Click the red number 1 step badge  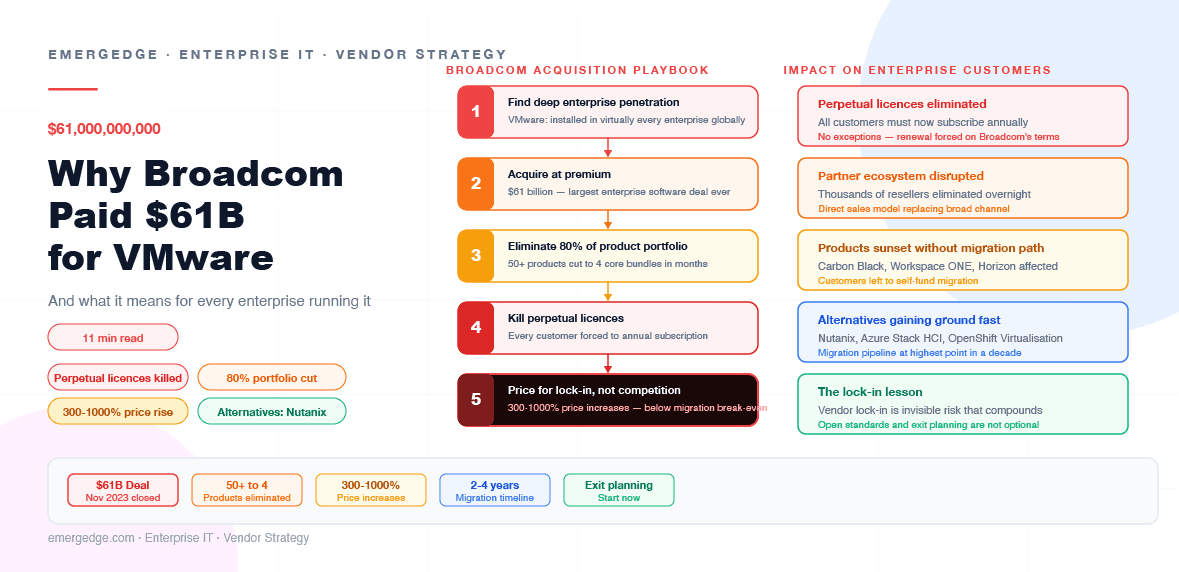click(475, 112)
